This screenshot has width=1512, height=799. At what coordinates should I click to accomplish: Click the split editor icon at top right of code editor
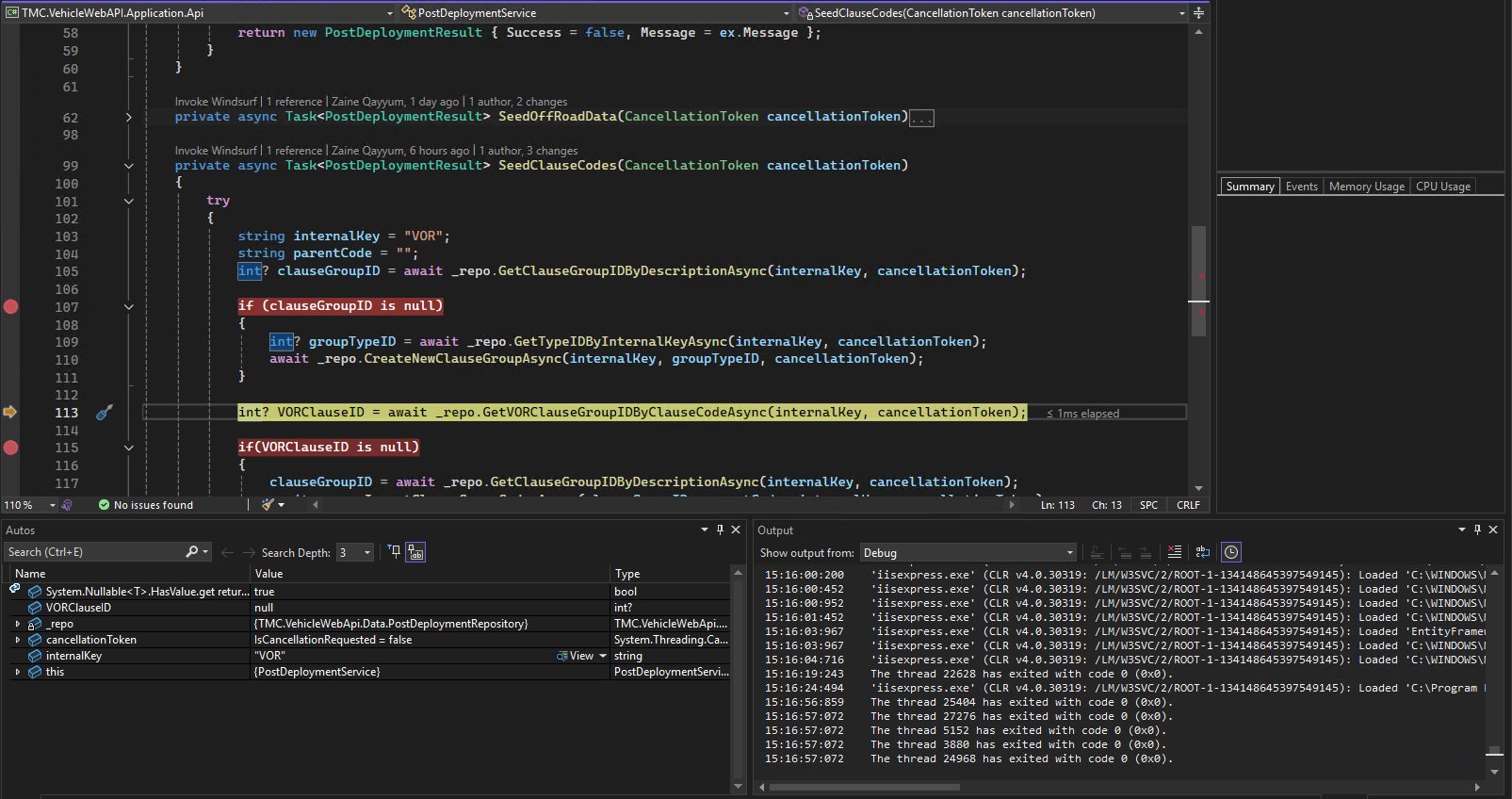[x=1198, y=12]
